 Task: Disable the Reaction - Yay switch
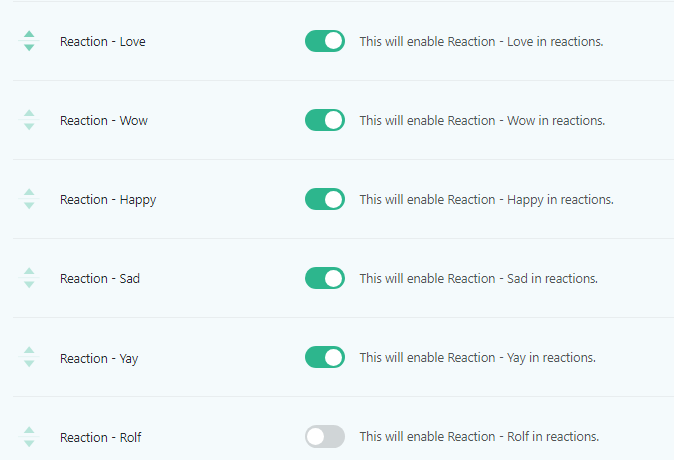tap(325, 357)
